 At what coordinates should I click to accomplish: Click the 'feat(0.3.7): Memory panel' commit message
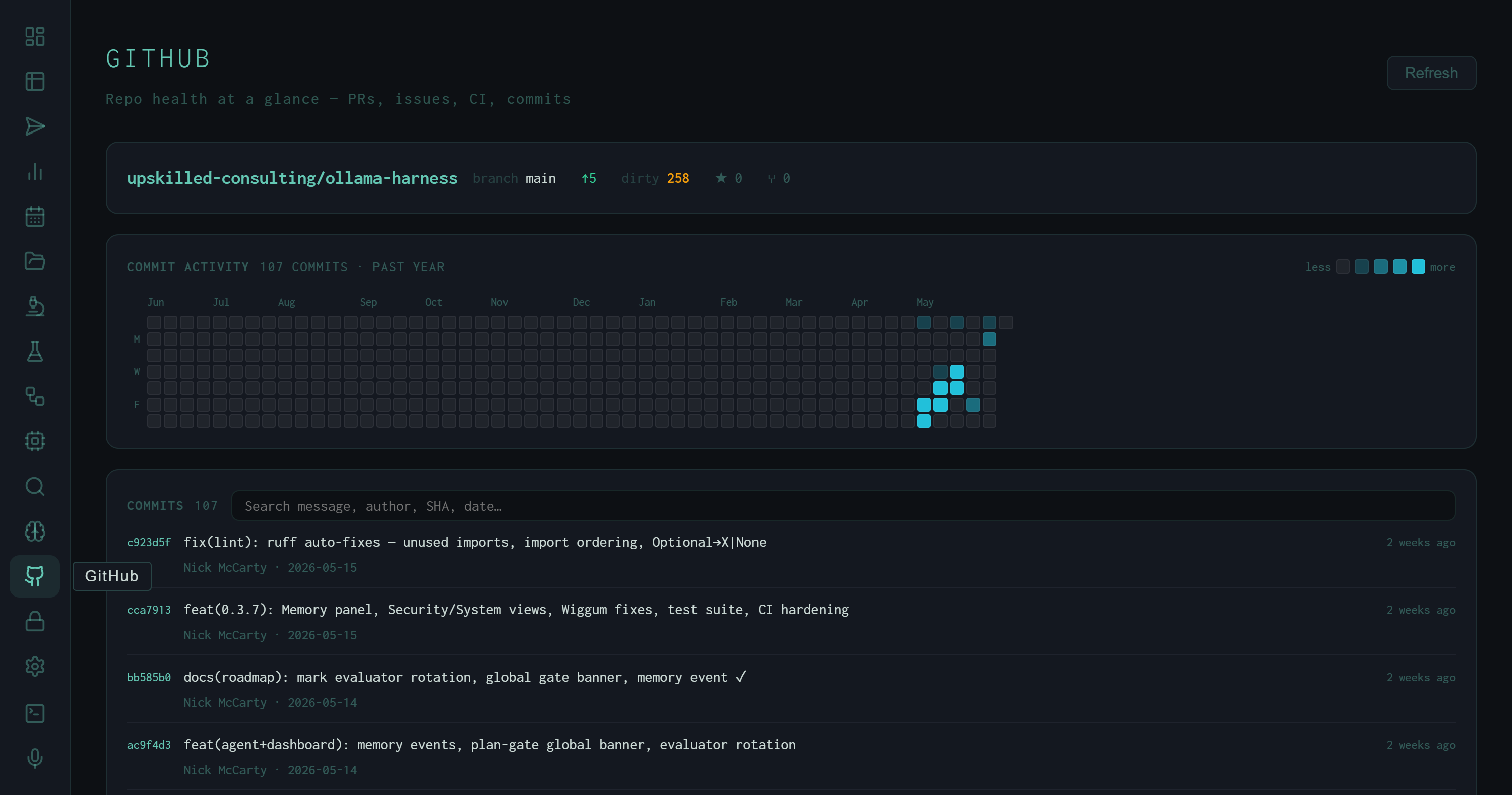pyautogui.click(x=516, y=610)
